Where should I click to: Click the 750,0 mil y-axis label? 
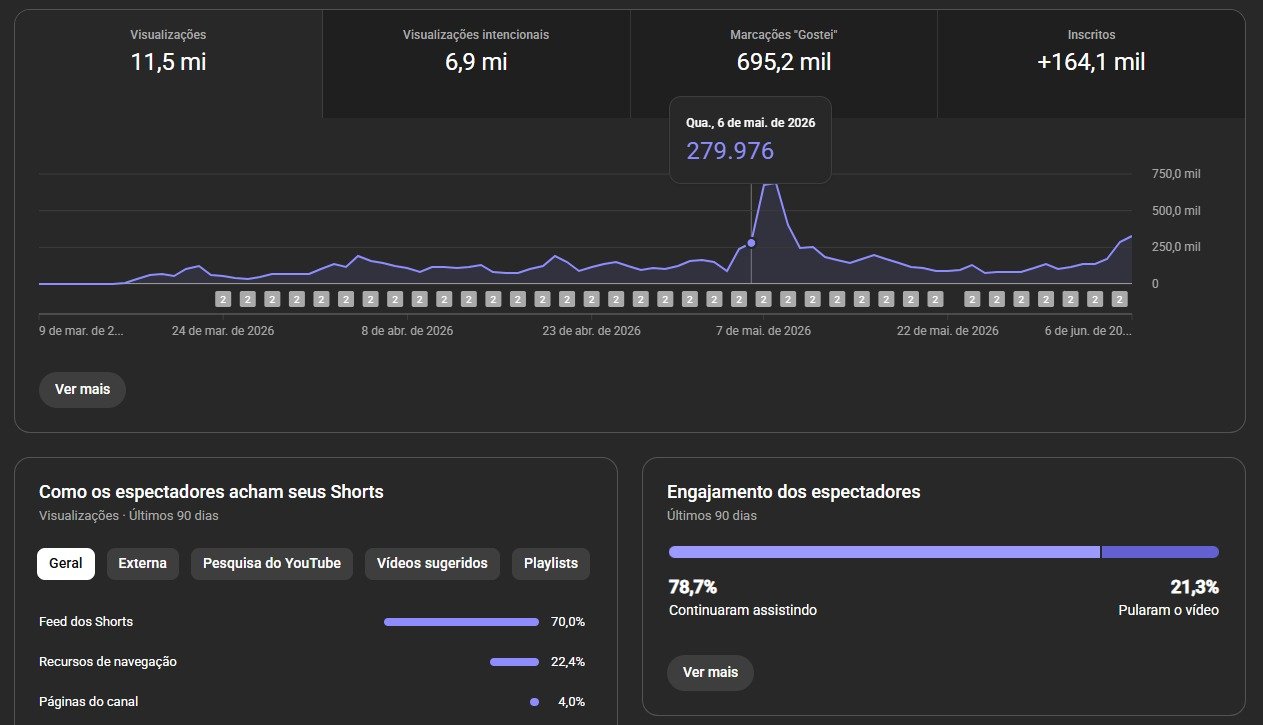[1177, 174]
